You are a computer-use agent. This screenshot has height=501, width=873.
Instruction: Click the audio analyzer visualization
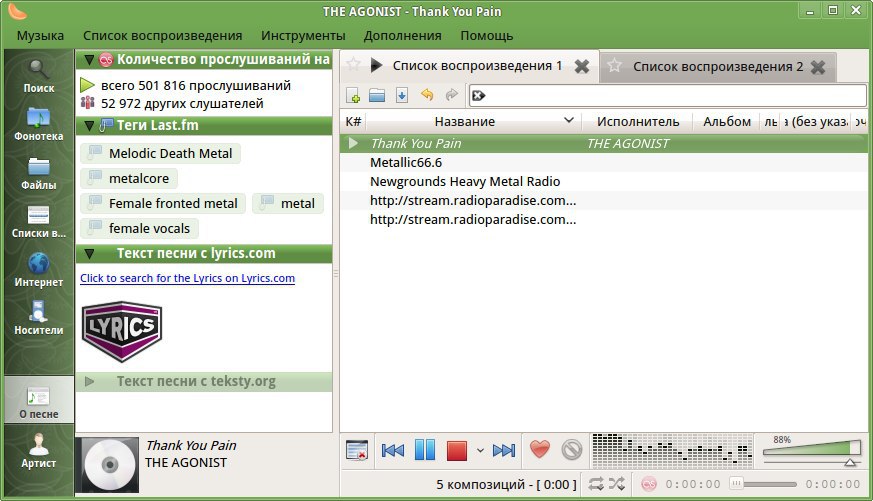pyautogui.click(x=673, y=450)
